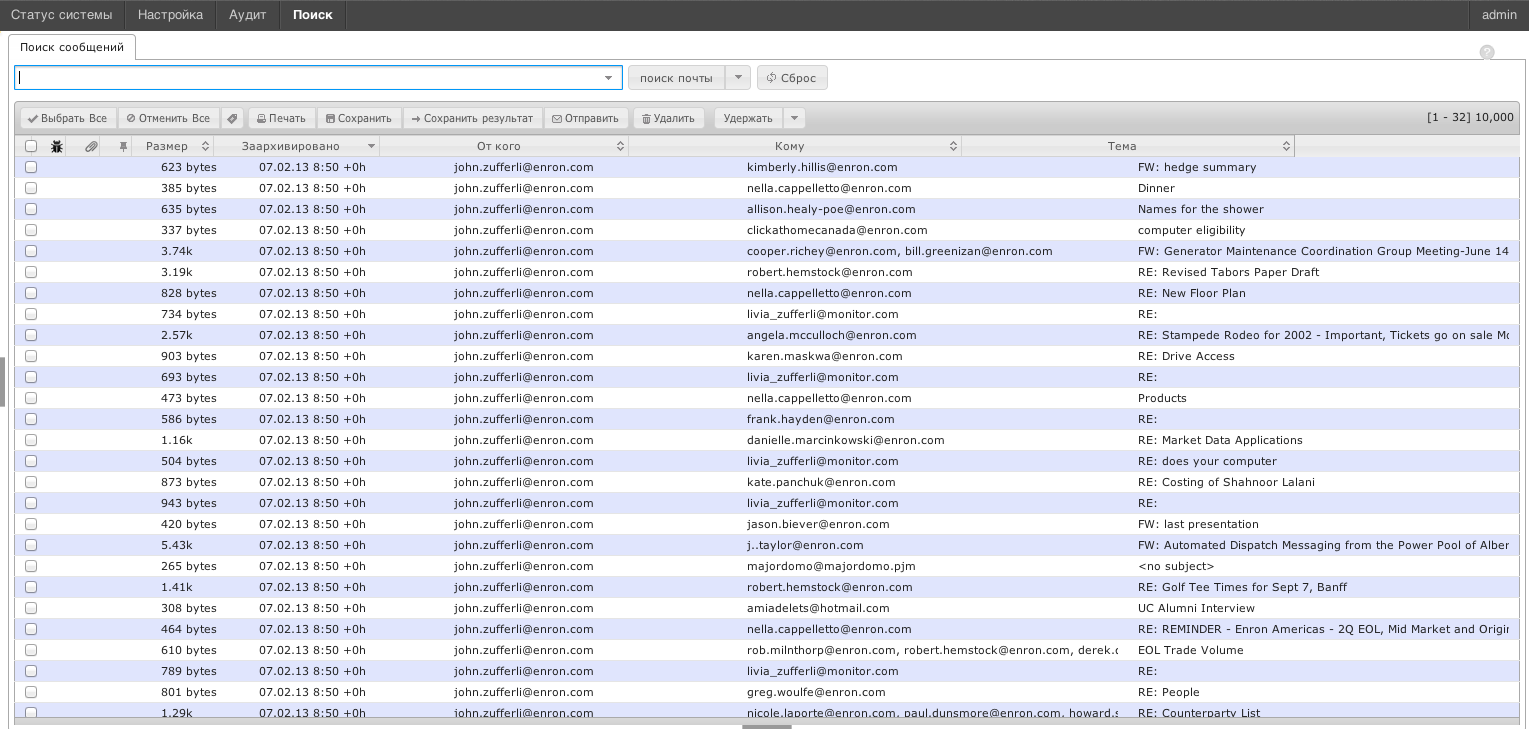The width and height of the screenshot is (1529, 729).
Task: Click the Печать print button
Action: pyautogui.click(x=281, y=118)
